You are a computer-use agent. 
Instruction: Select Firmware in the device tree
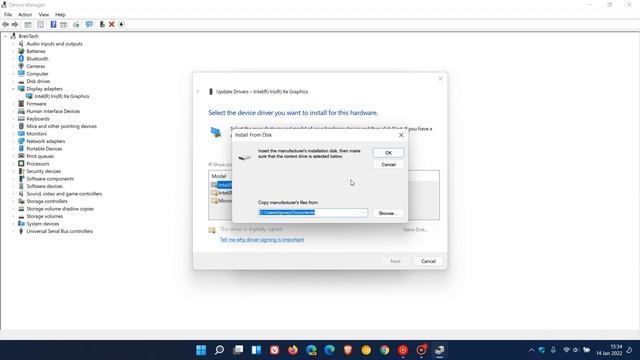click(x=36, y=104)
